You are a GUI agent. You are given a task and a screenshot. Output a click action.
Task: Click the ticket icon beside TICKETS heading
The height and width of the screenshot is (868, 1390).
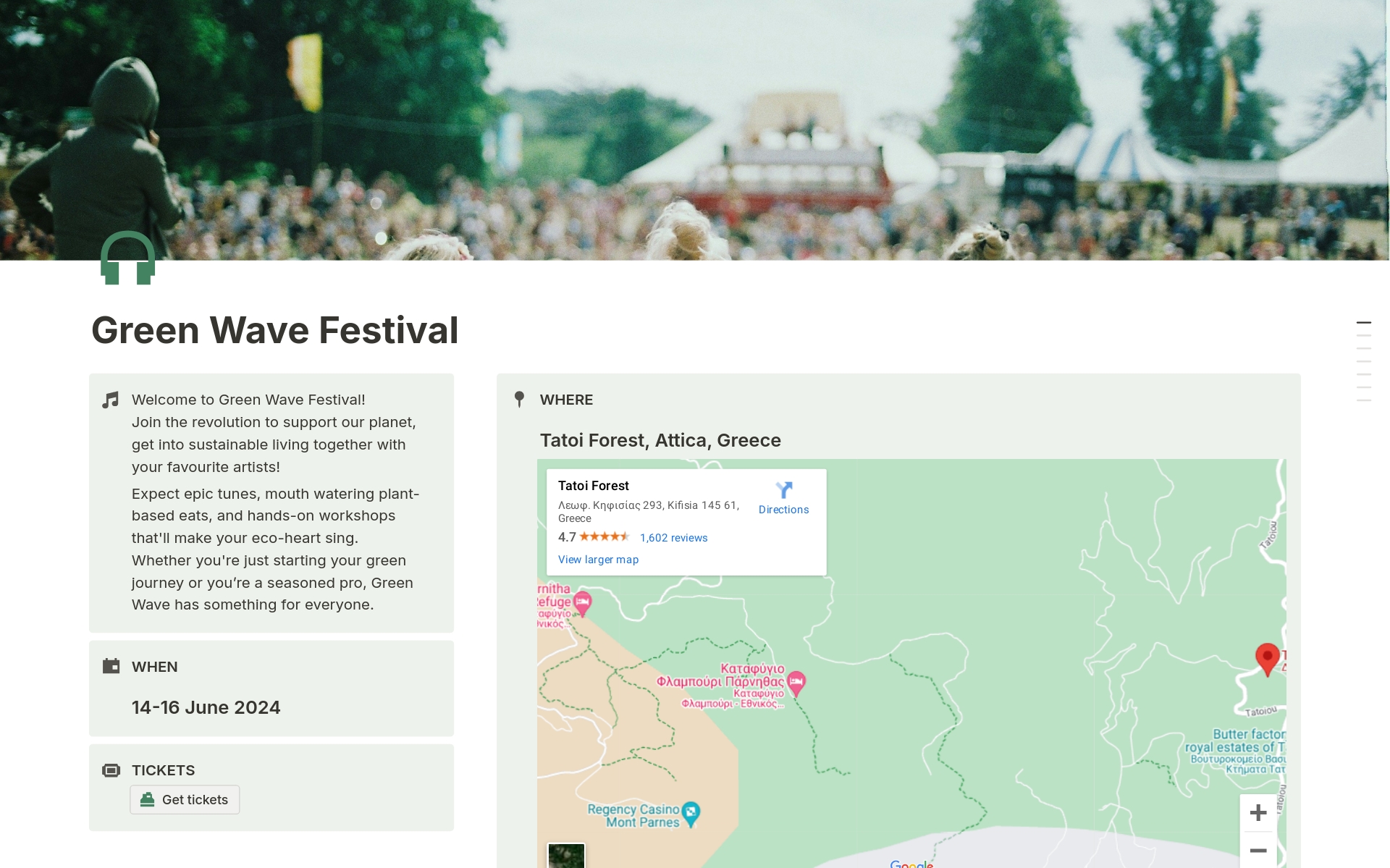(x=111, y=770)
